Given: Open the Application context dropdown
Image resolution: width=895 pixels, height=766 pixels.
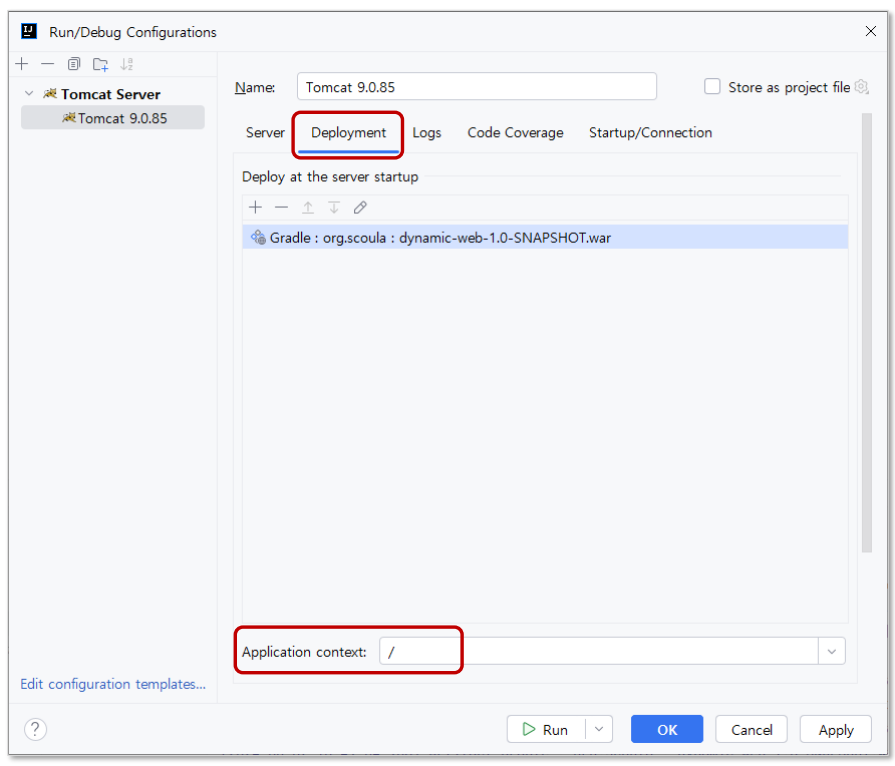Looking at the screenshot, I should click(x=832, y=651).
